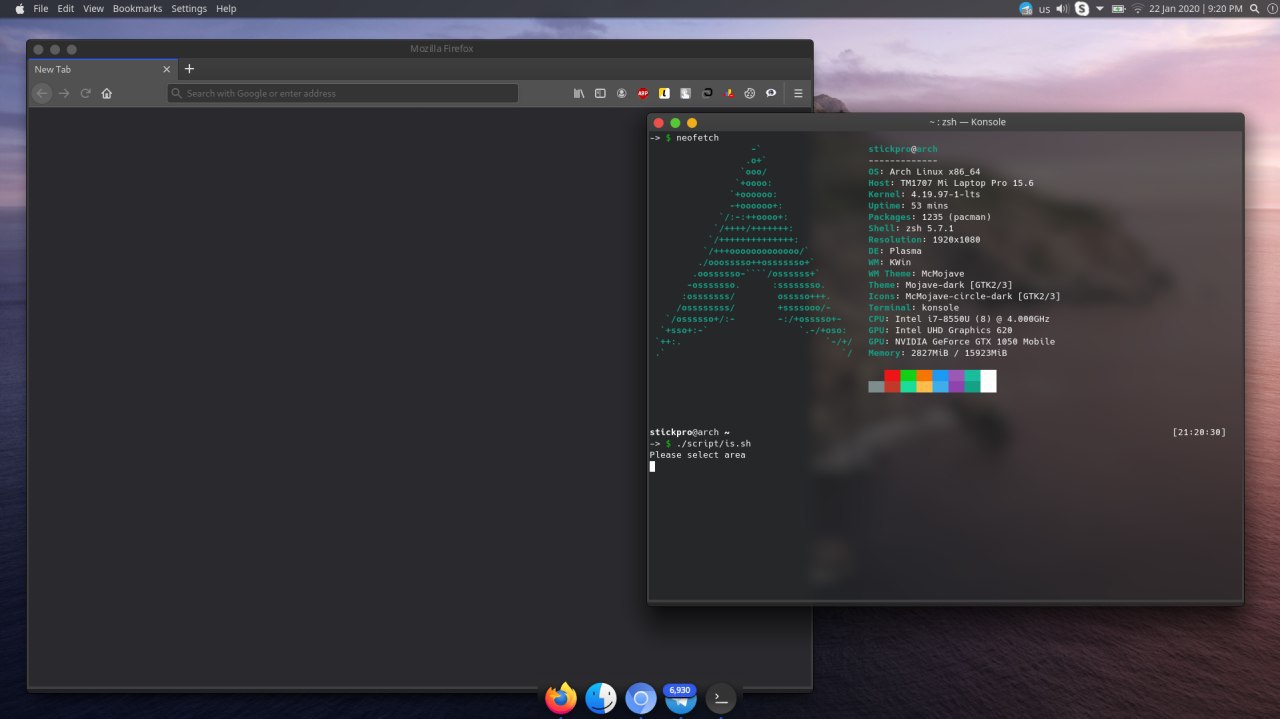Click the black square extension icon
Viewport: 1280px width, 719px height.
pos(707,93)
